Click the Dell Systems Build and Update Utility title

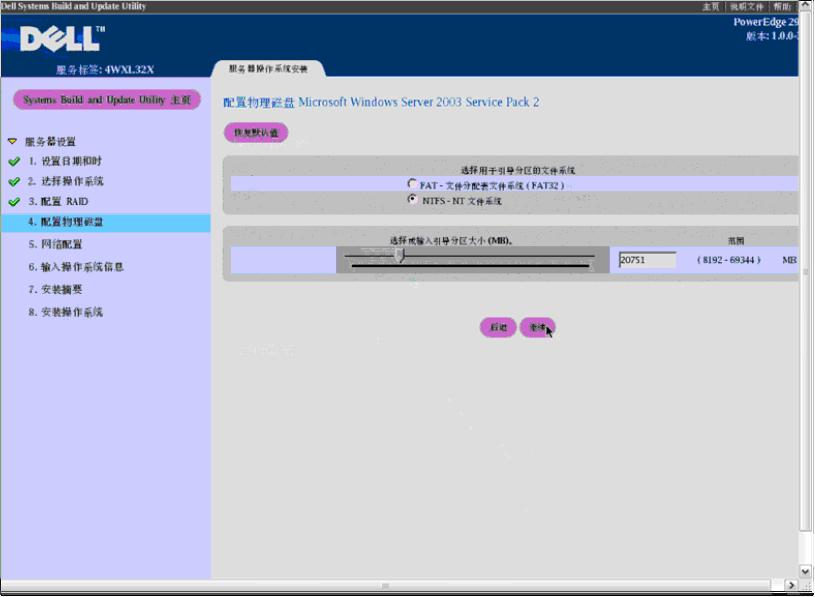pos(73,6)
